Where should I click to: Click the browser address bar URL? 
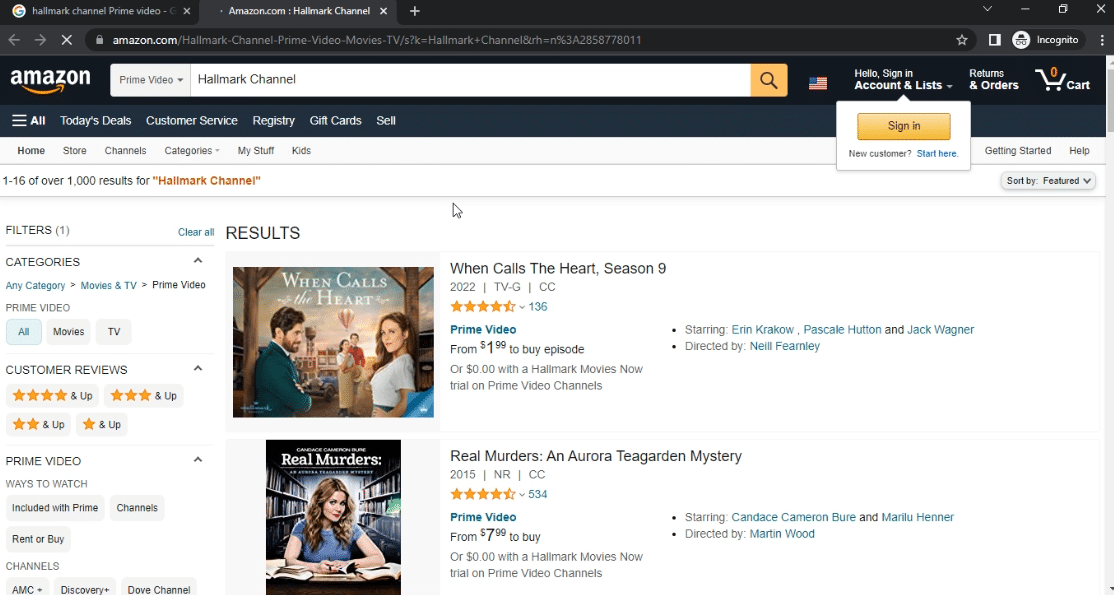tap(377, 40)
